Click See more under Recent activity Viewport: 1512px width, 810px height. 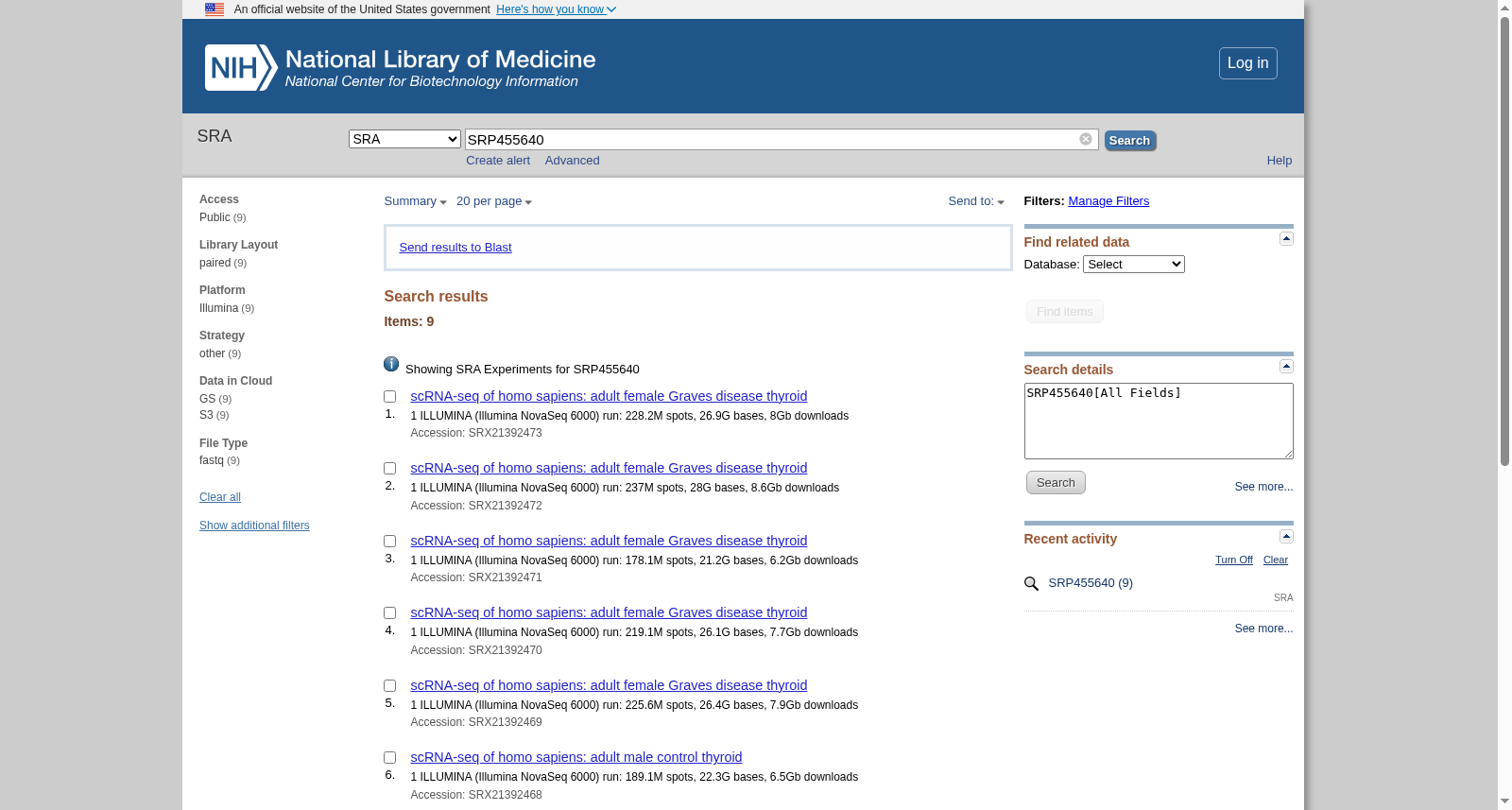[1263, 629]
